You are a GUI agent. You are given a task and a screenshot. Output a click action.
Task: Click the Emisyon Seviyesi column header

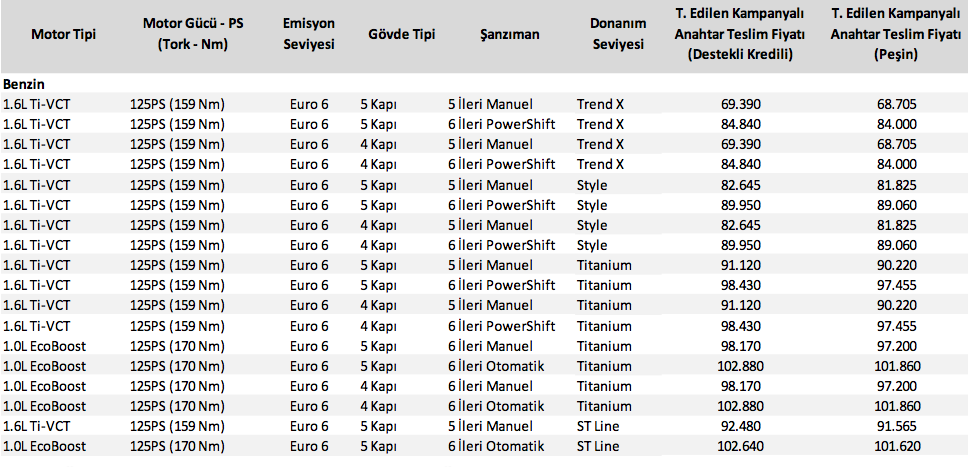pyautogui.click(x=309, y=34)
